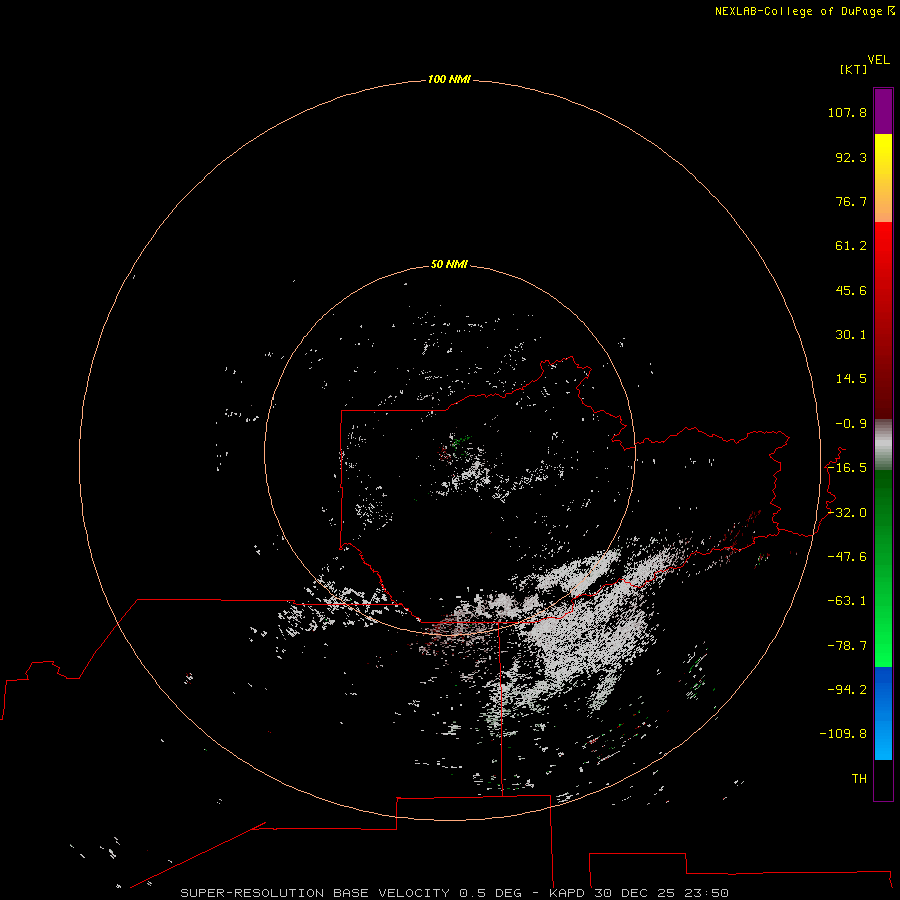Click the blue segment of the velocity color bar
The width and height of the screenshot is (900, 900).
(883, 713)
